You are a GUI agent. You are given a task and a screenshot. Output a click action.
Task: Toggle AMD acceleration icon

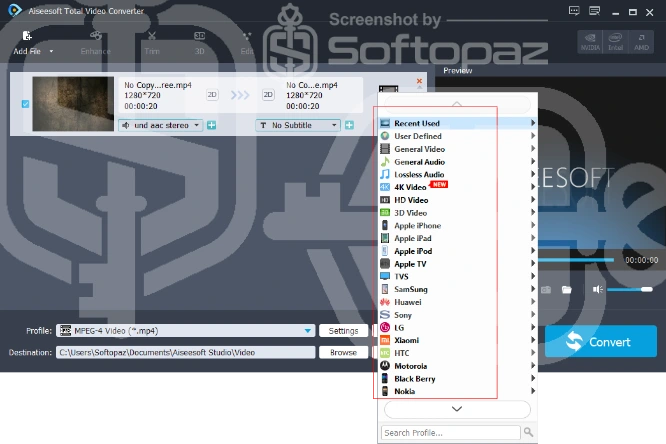coord(641,42)
